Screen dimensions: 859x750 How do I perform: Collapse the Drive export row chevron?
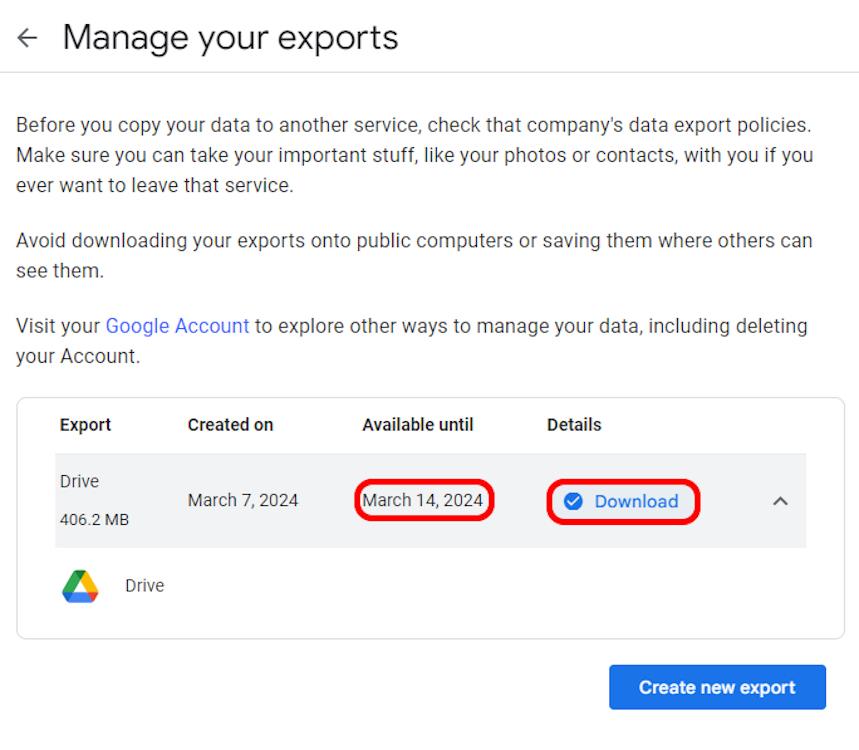(x=780, y=501)
